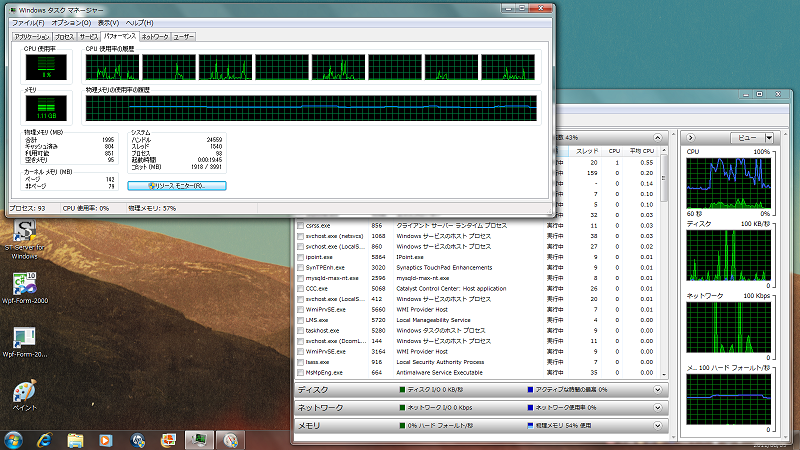Screen dimensions: 800x450
Task: Click the last CPU core history graph
Action: [x=508, y=67]
